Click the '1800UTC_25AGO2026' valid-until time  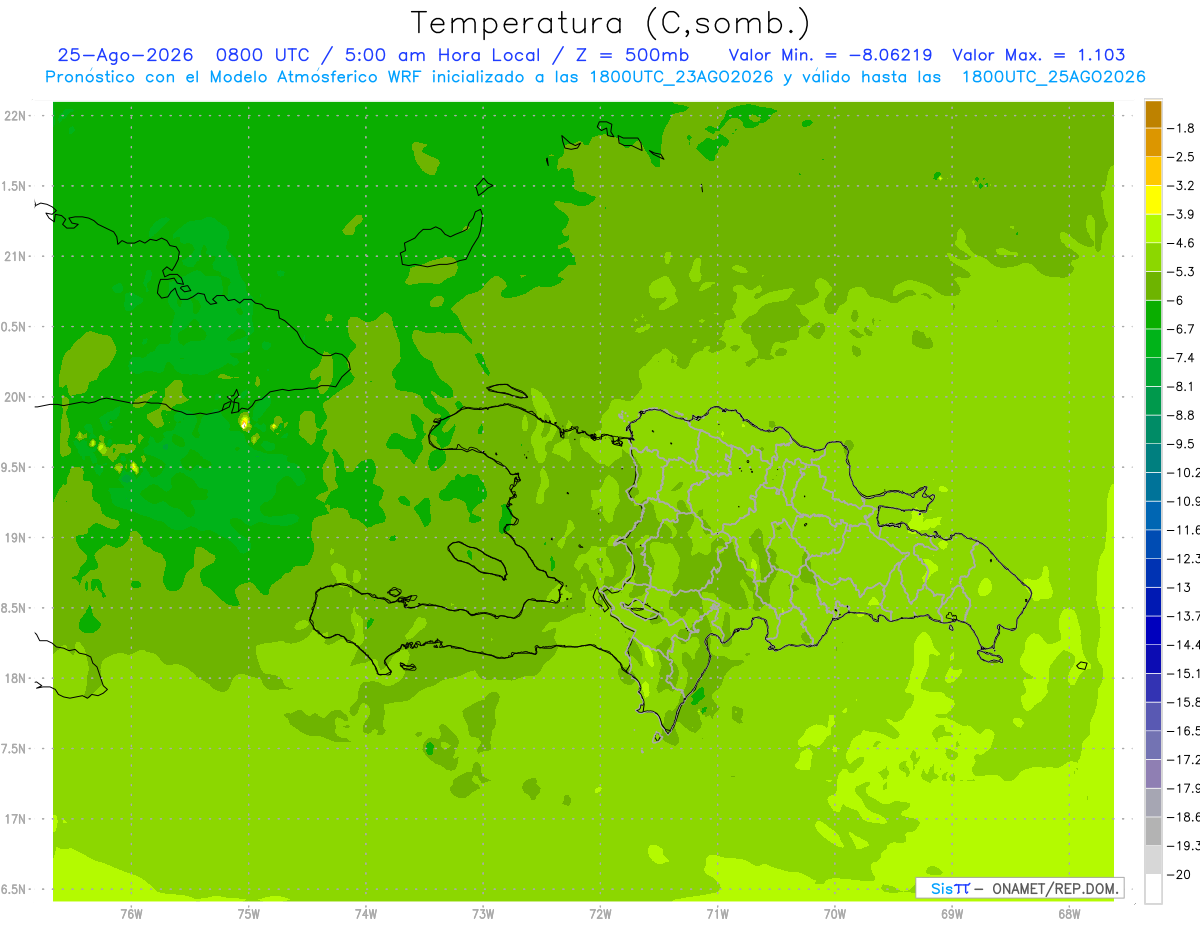click(x=1053, y=77)
